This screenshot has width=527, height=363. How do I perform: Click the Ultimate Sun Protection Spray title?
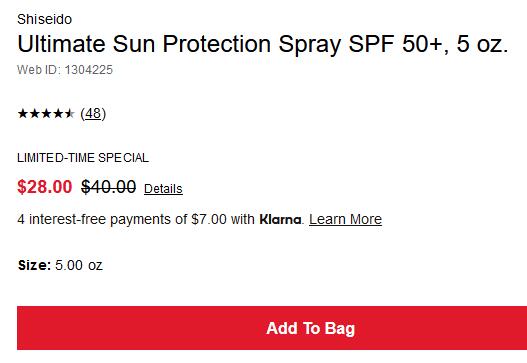[x=262, y=44]
